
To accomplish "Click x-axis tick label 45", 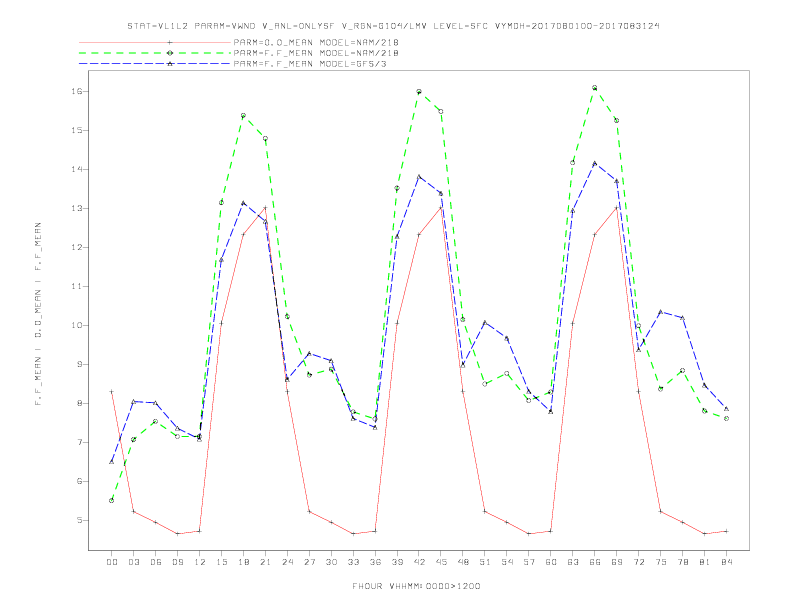I will pyautogui.click(x=441, y=562).
